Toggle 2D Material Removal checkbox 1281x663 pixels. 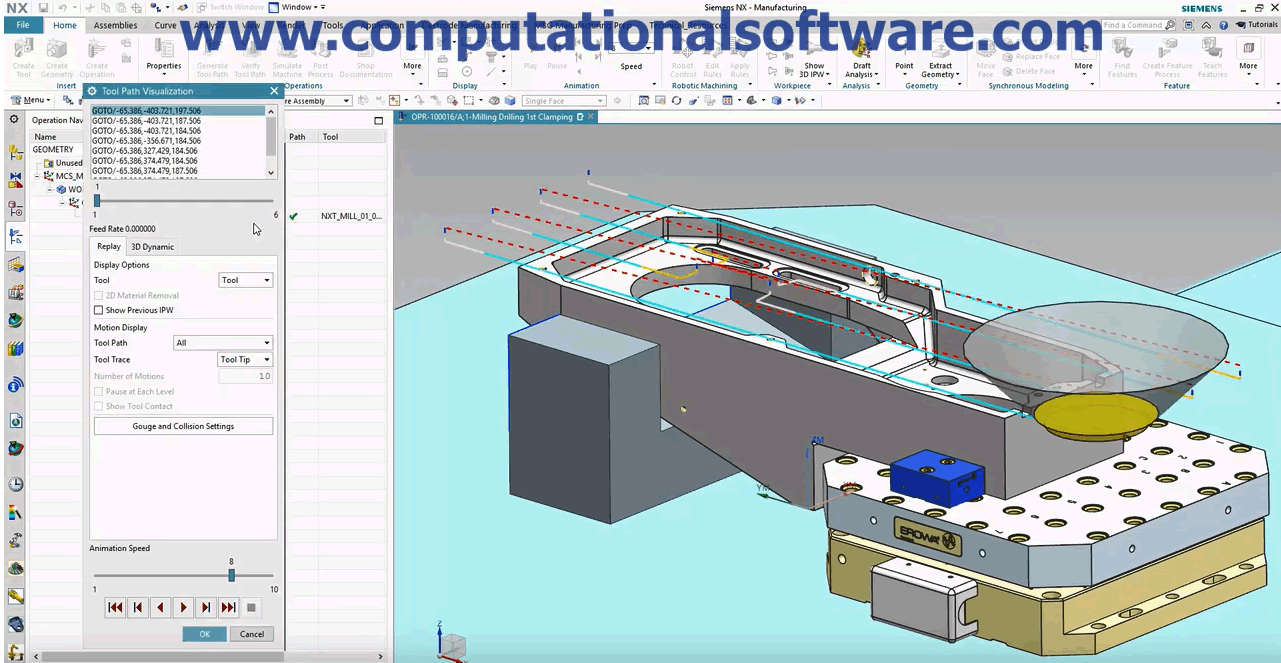point(98,296)
